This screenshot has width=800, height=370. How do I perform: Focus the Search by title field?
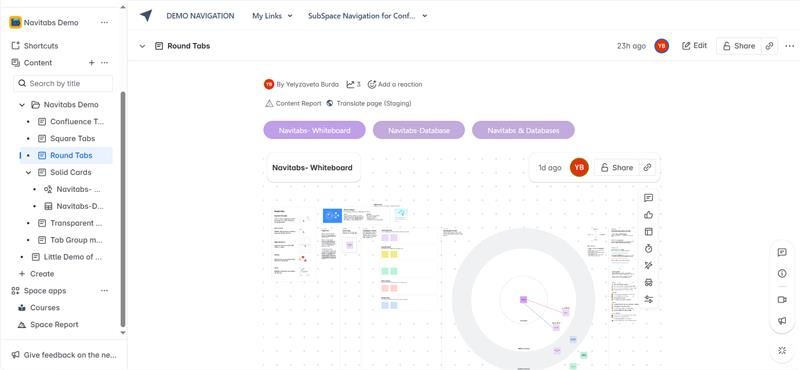(63, 83)
